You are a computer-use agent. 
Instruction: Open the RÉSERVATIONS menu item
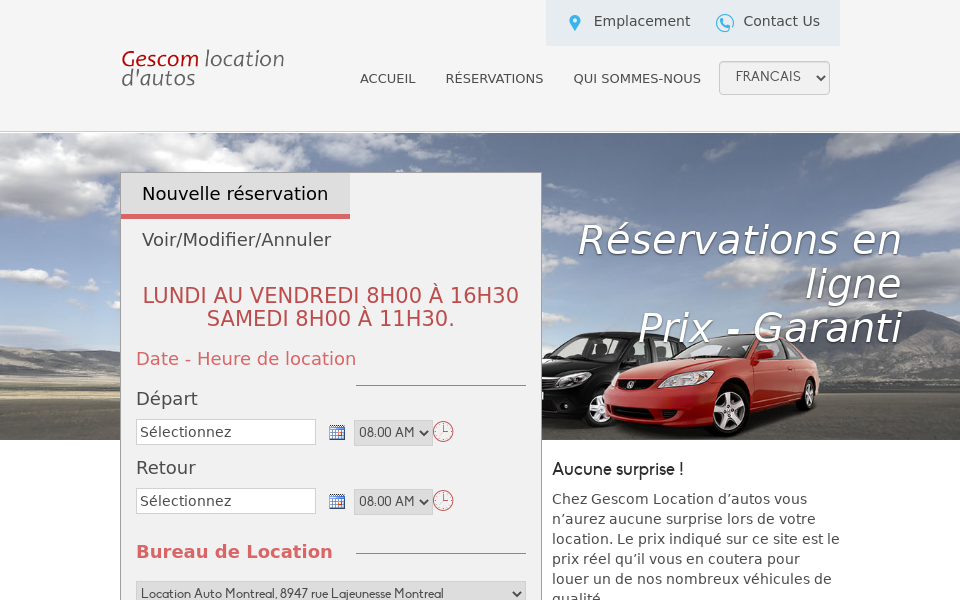tap(494, 78)
